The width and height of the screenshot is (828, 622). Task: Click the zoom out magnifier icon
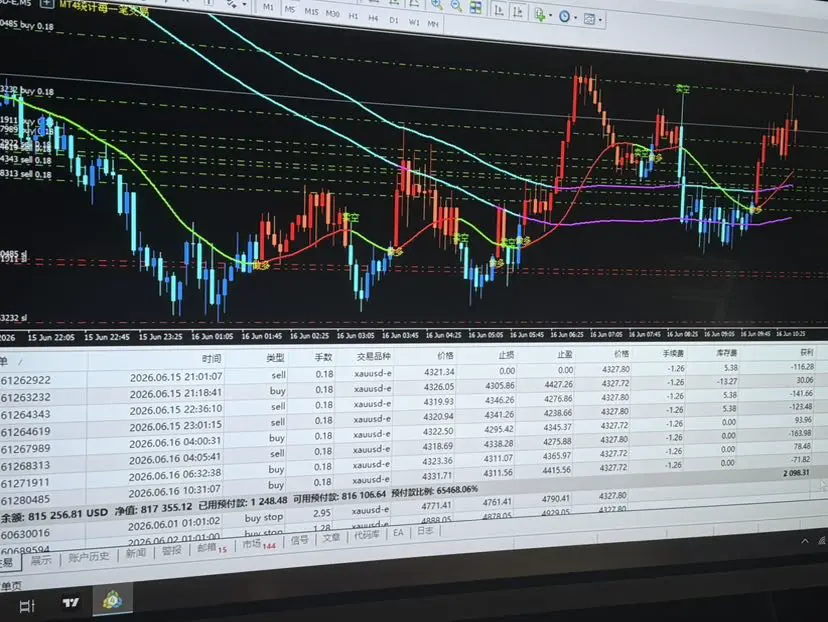(456, 6)
